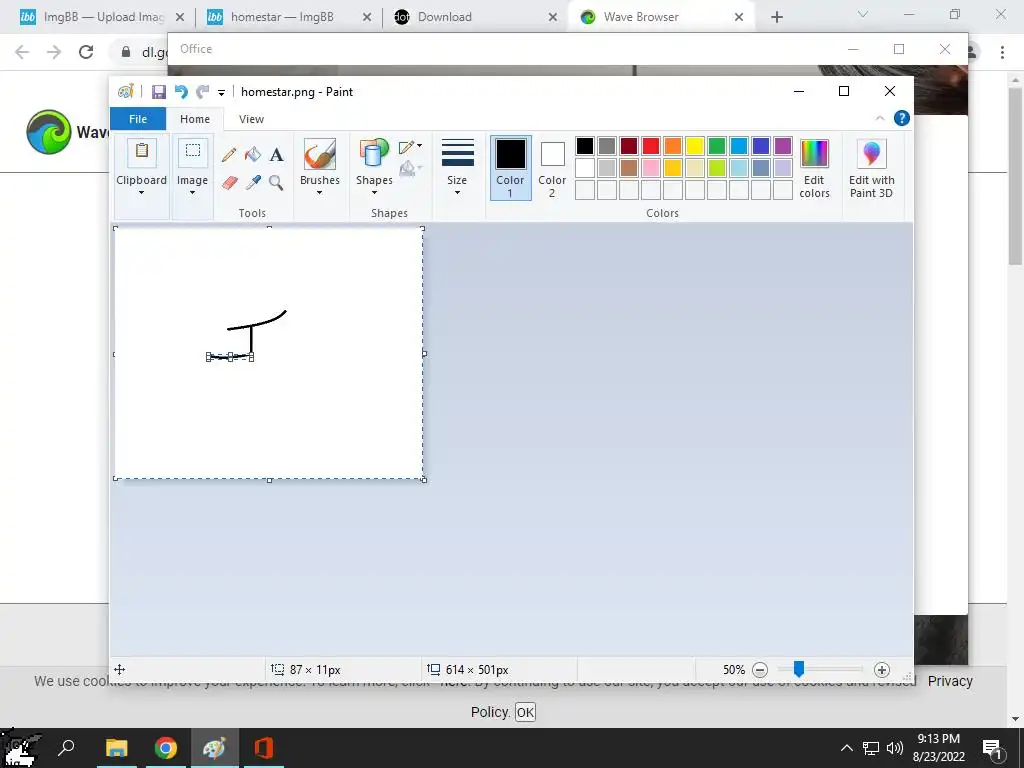
Task: Click the zoom in plus button
Action: tap(882, 670)
